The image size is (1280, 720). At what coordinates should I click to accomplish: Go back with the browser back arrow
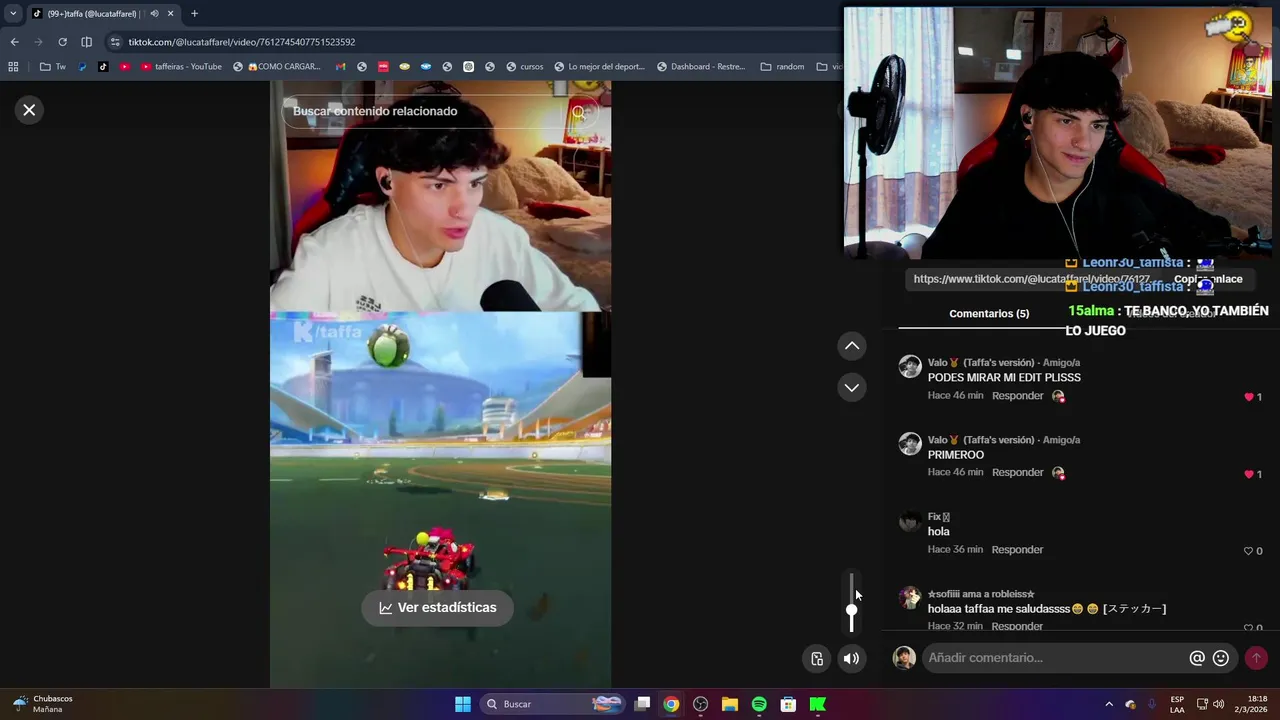pyautogui.click(x=14, y=42)
